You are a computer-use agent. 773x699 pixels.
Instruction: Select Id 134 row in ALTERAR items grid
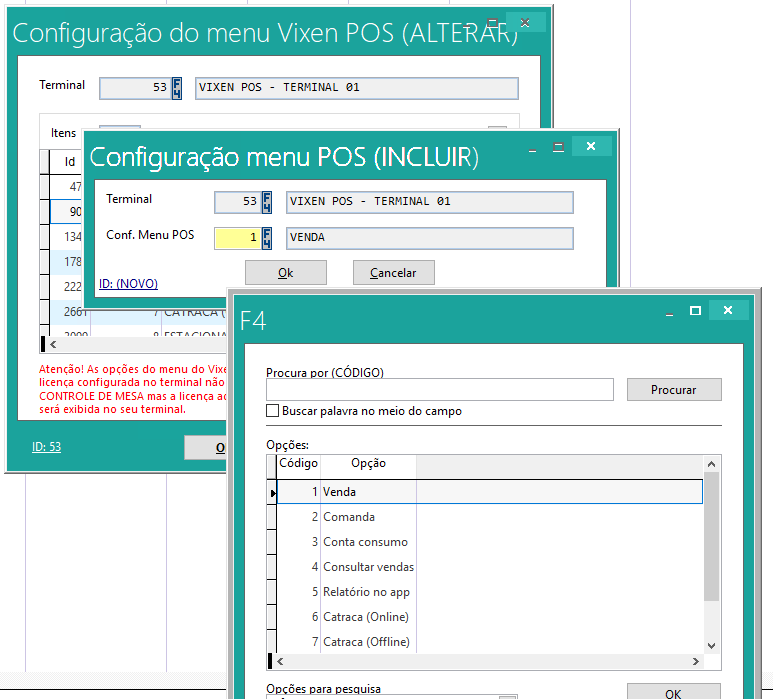point(66,237)
